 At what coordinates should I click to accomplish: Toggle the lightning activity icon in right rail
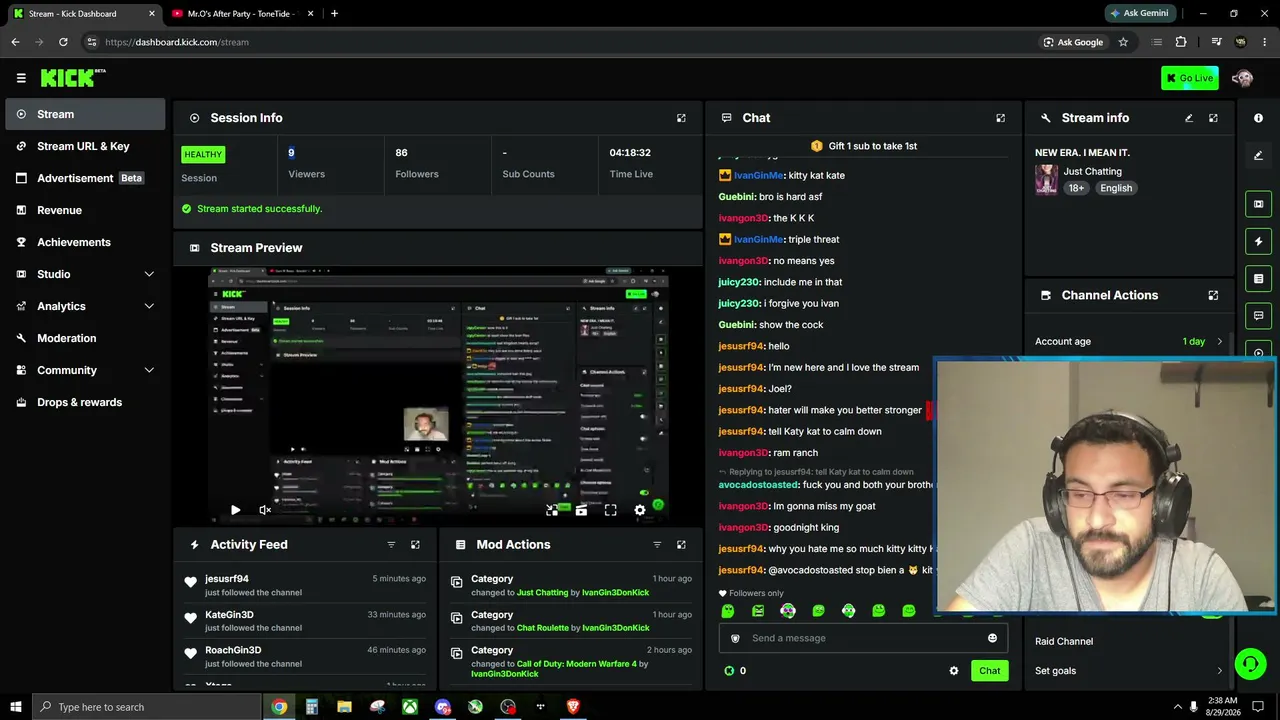[1258, 241]
